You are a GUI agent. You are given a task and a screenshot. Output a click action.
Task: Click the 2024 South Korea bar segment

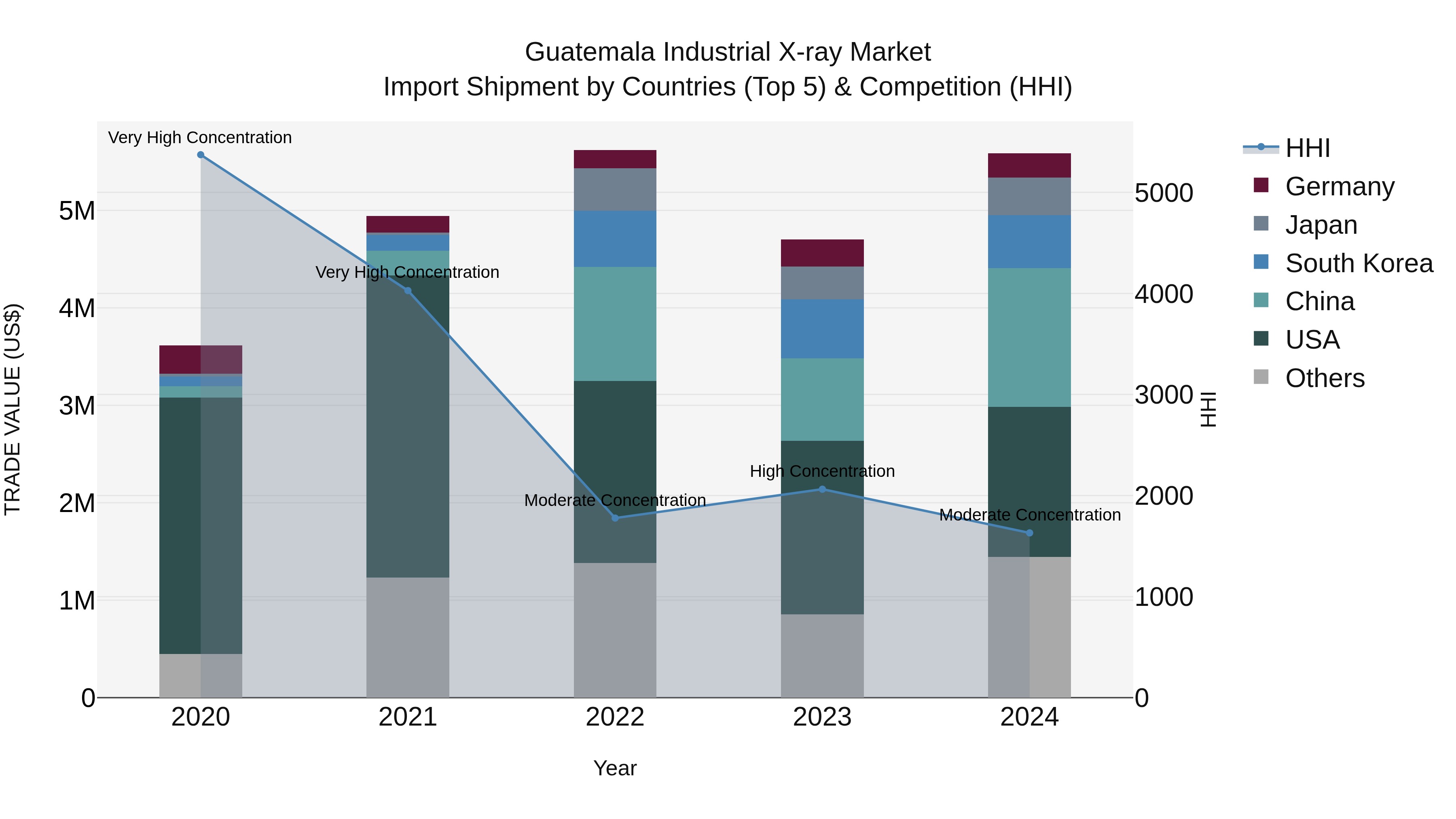coord(1029,242)
